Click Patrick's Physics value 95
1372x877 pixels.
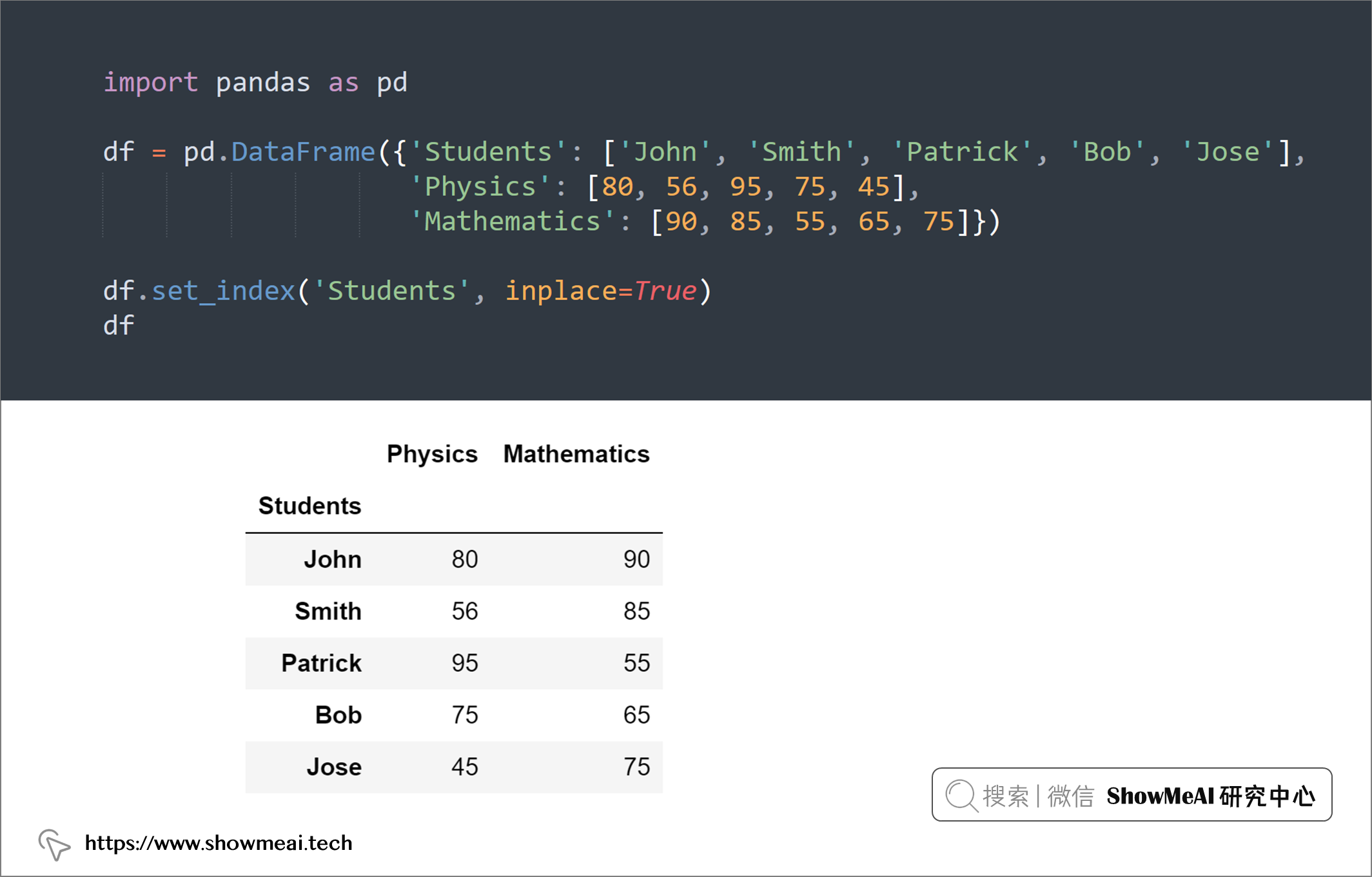[465, 663]
